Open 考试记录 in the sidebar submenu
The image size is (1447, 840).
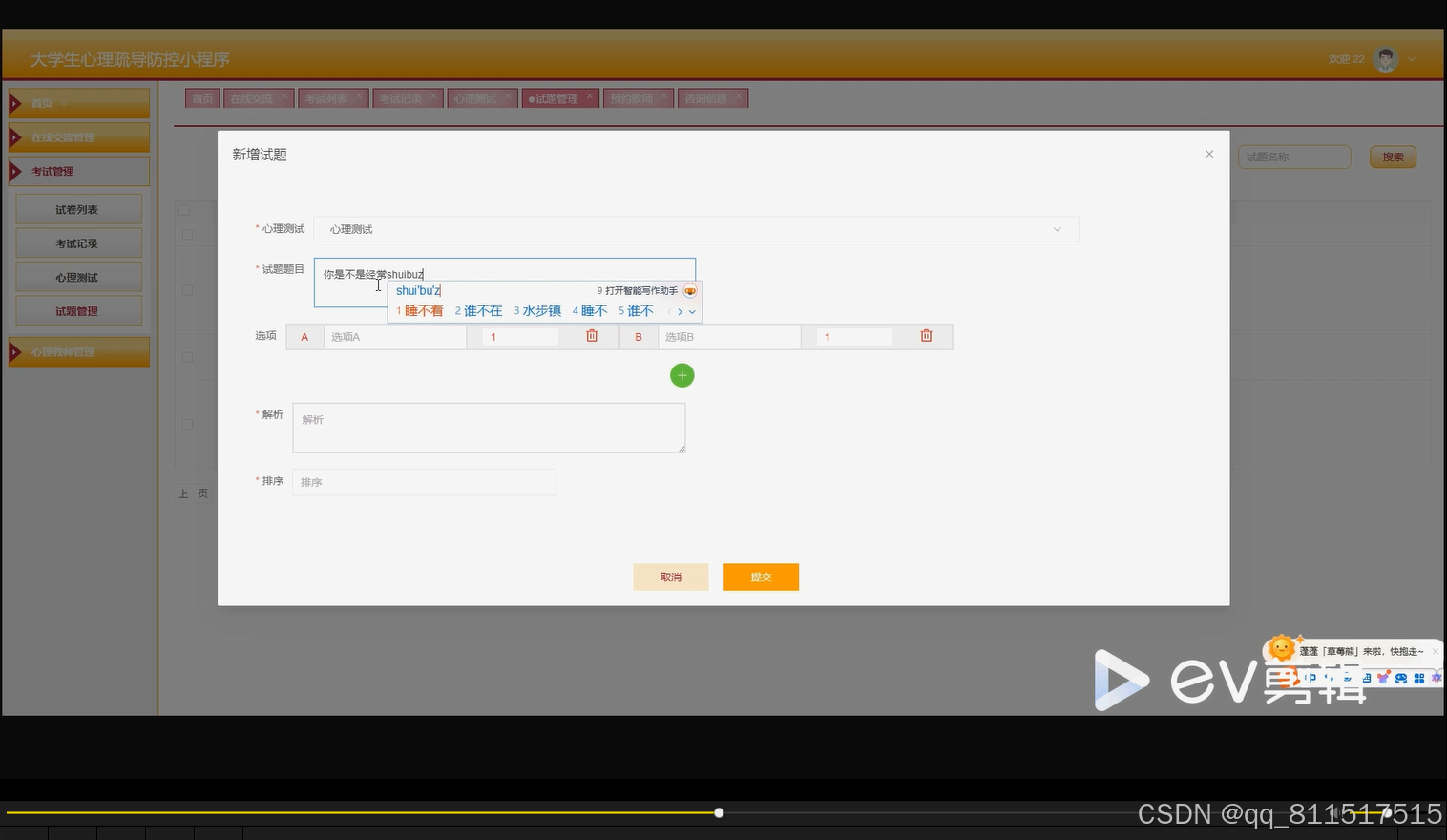click(x=78, y=243)
